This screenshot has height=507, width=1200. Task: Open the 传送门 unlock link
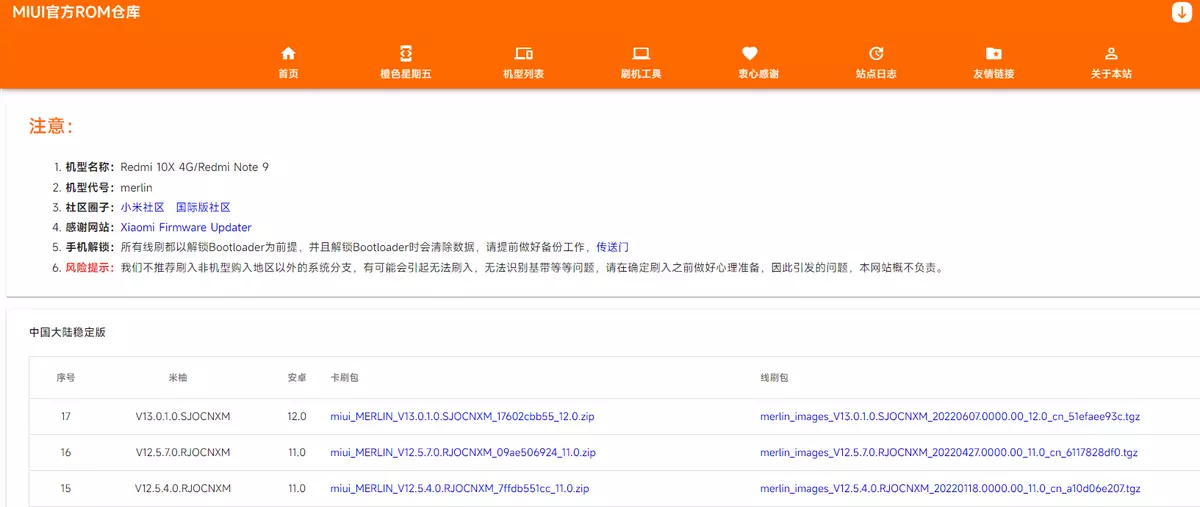613,247
